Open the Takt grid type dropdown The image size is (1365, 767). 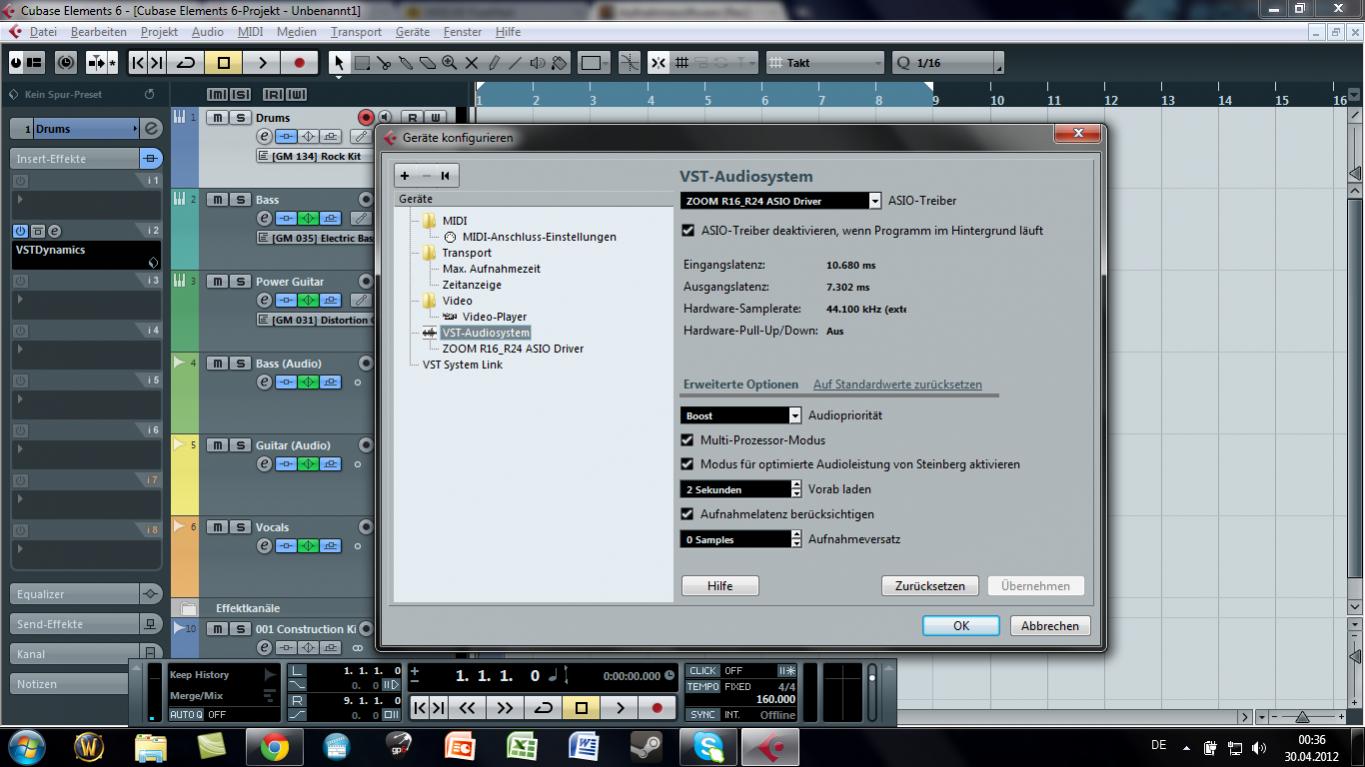(826, 63)
